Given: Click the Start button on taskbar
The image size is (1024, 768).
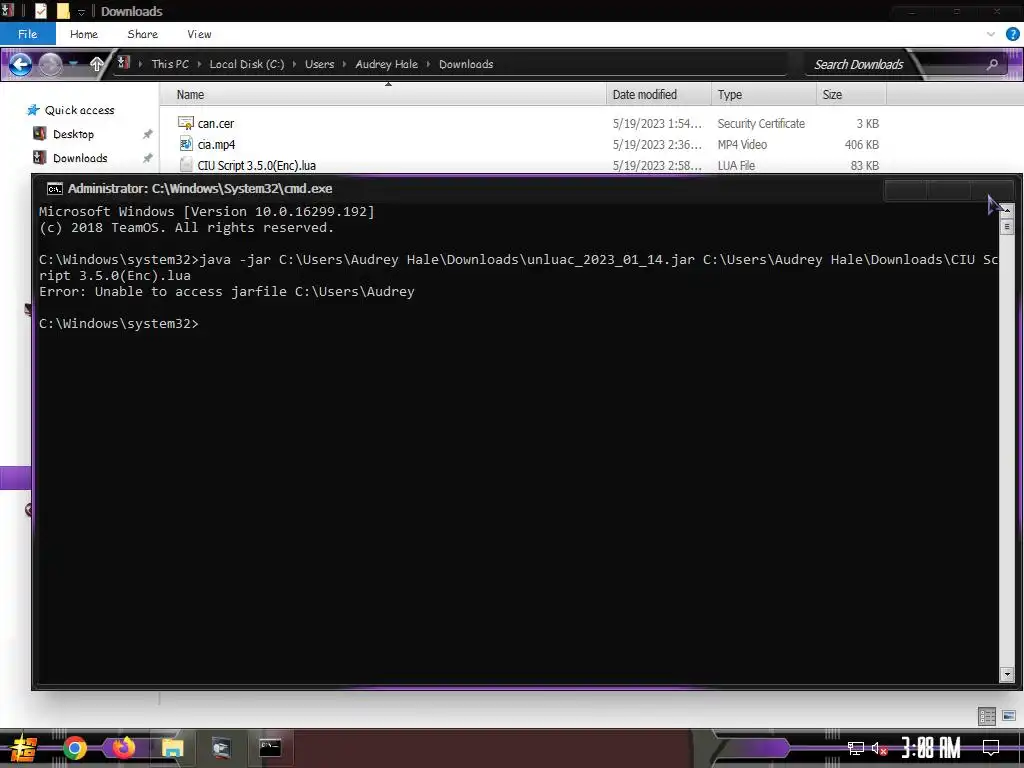Looking at the screenshot, I should (24, 748).
